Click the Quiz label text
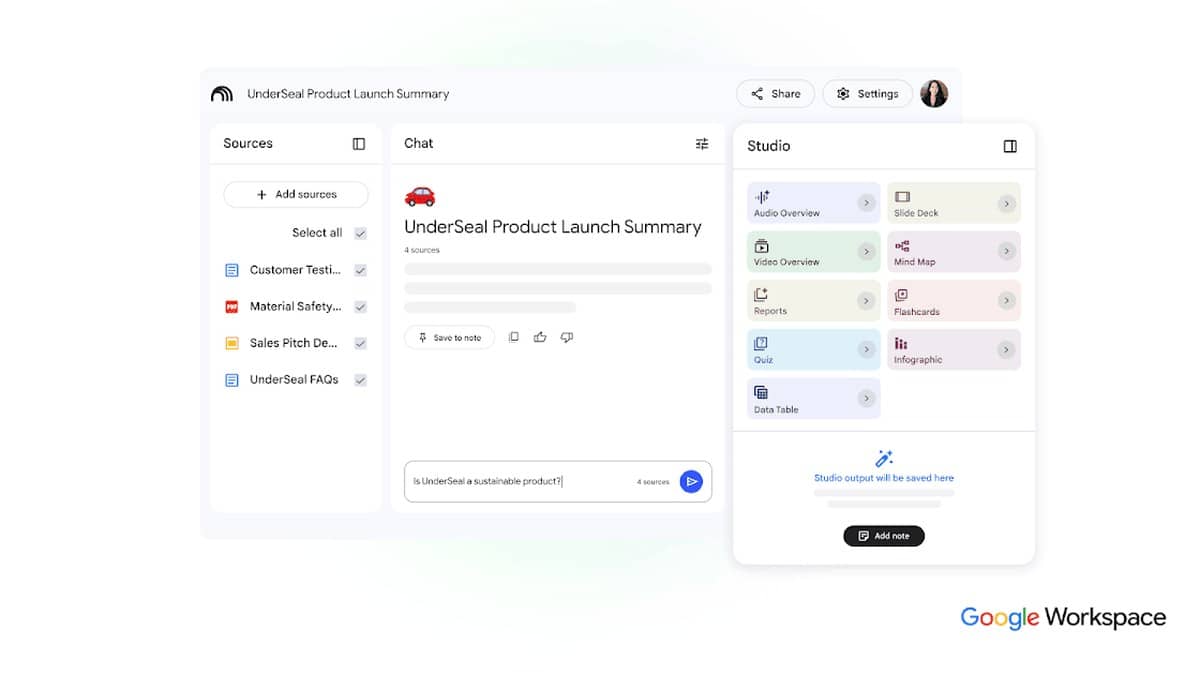1200x675 pixels. click(x=763, y=360)
